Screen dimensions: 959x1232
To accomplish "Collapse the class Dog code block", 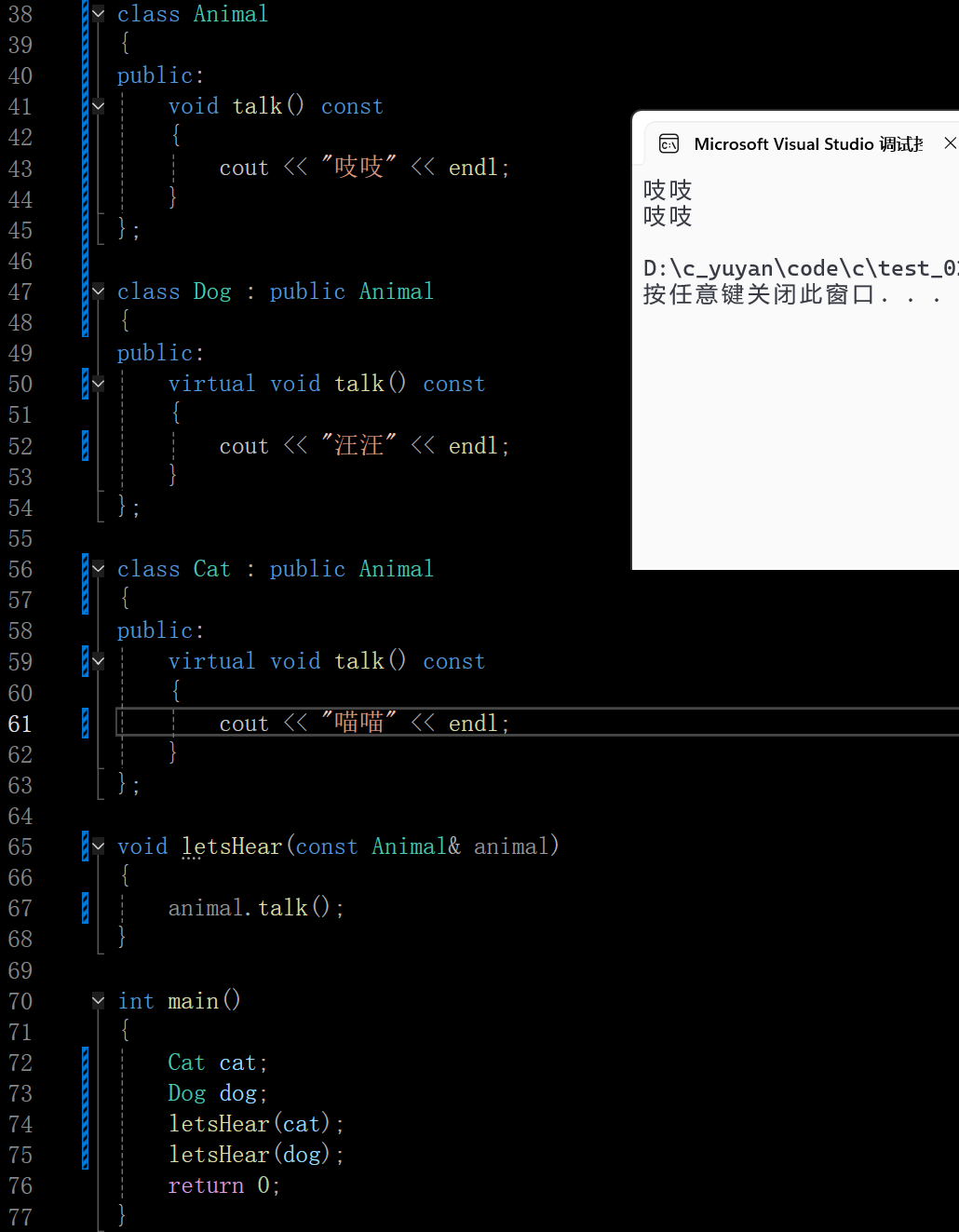I will tap(99, 291).
